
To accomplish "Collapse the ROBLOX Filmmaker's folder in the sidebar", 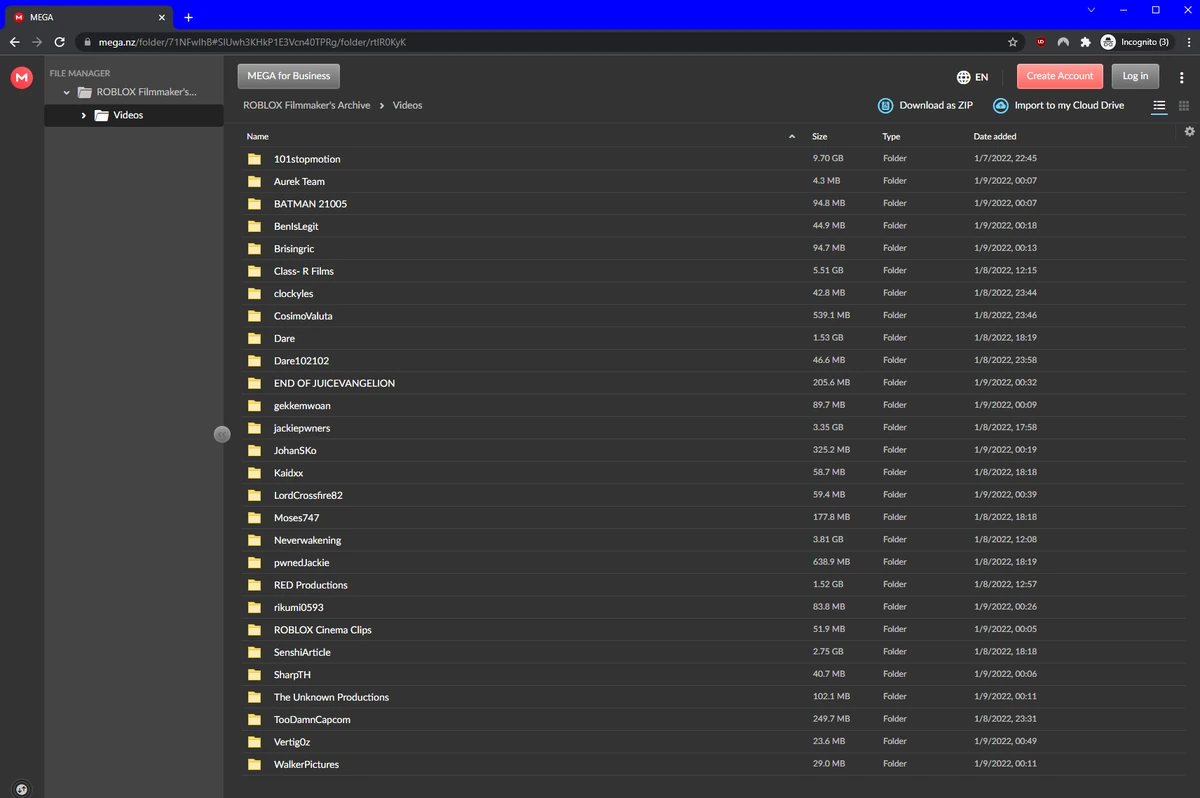I will point(66,91).
